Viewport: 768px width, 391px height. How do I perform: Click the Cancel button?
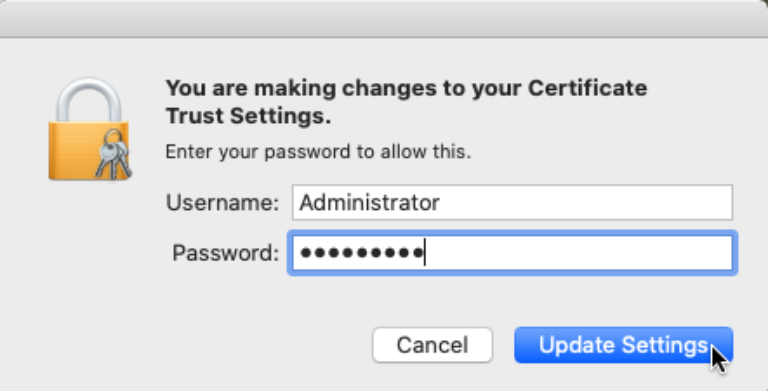click(432, 345)
